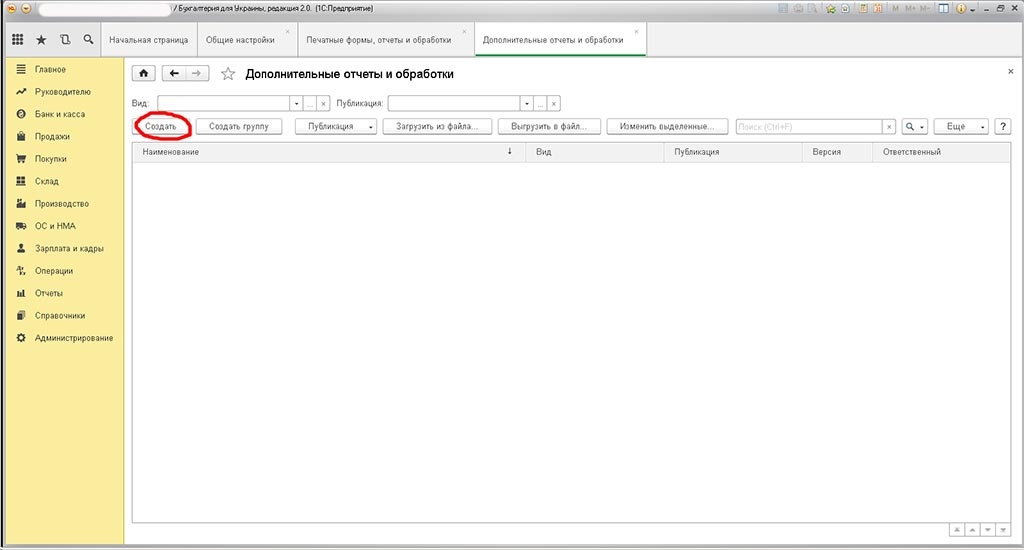Focus the Поиск search field

tap(808, 127)
